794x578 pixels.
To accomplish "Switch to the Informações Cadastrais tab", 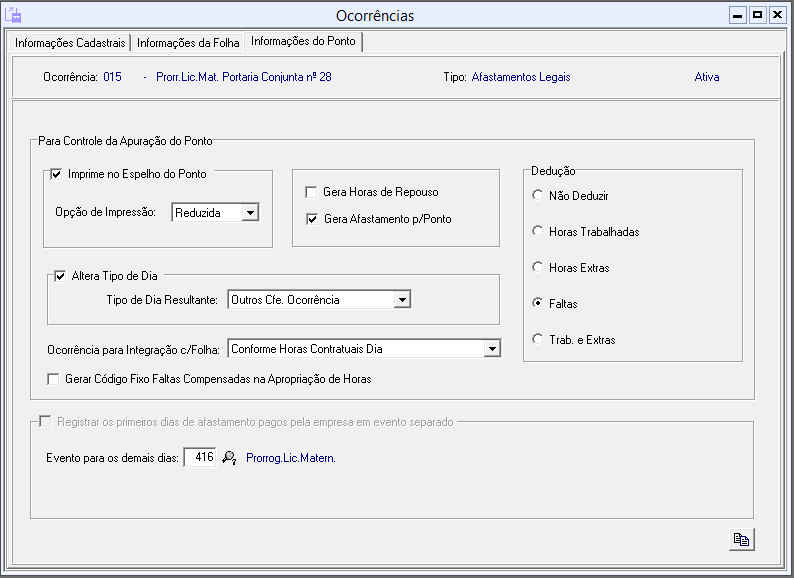I will pyautogui.click(x=70, y=43).
